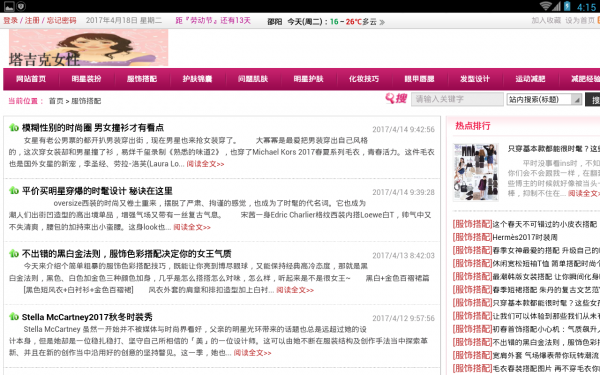
Task: Open 让我们可以体验到那些 ranking link
Action: pos(546,316)
